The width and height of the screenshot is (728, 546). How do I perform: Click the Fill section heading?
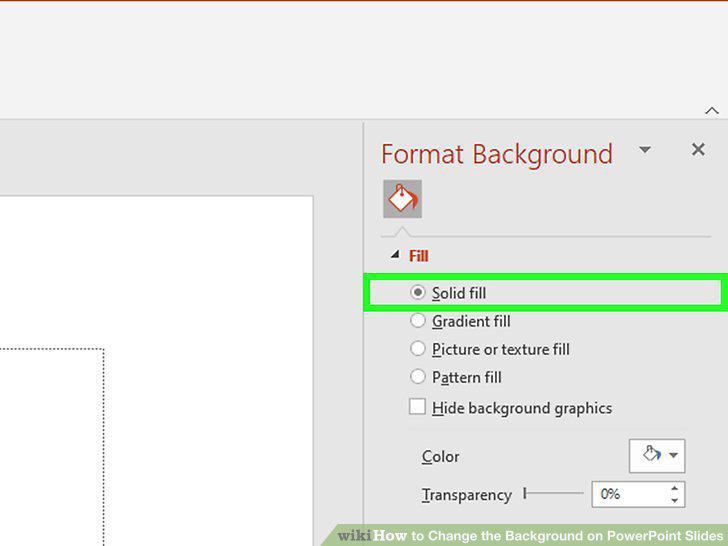point(418,256)
